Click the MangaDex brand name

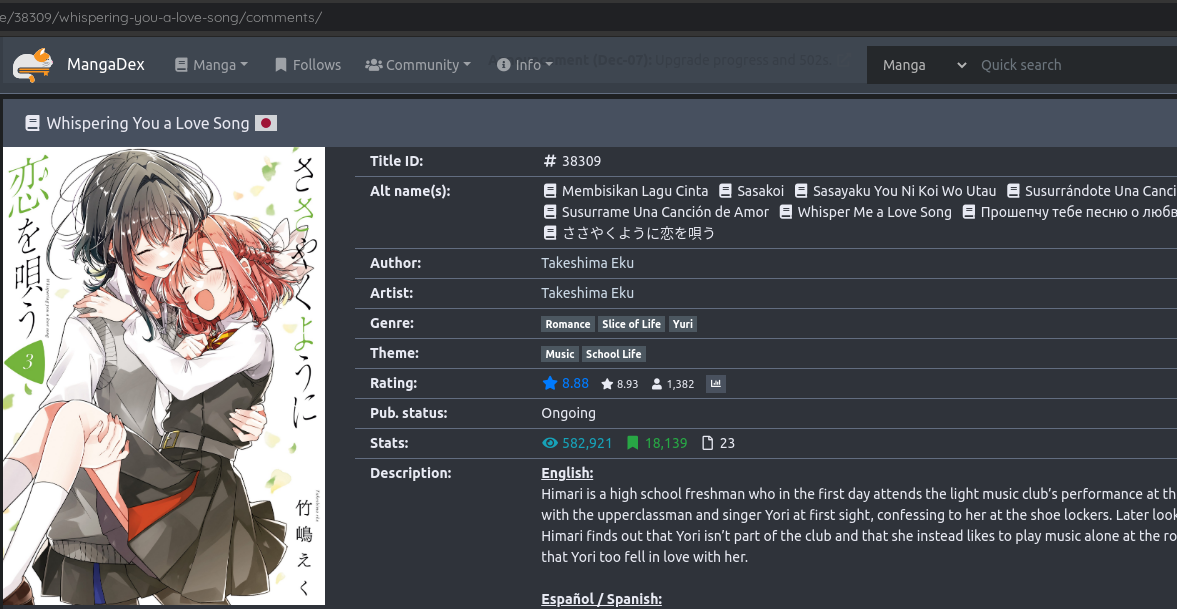[106, 65]
